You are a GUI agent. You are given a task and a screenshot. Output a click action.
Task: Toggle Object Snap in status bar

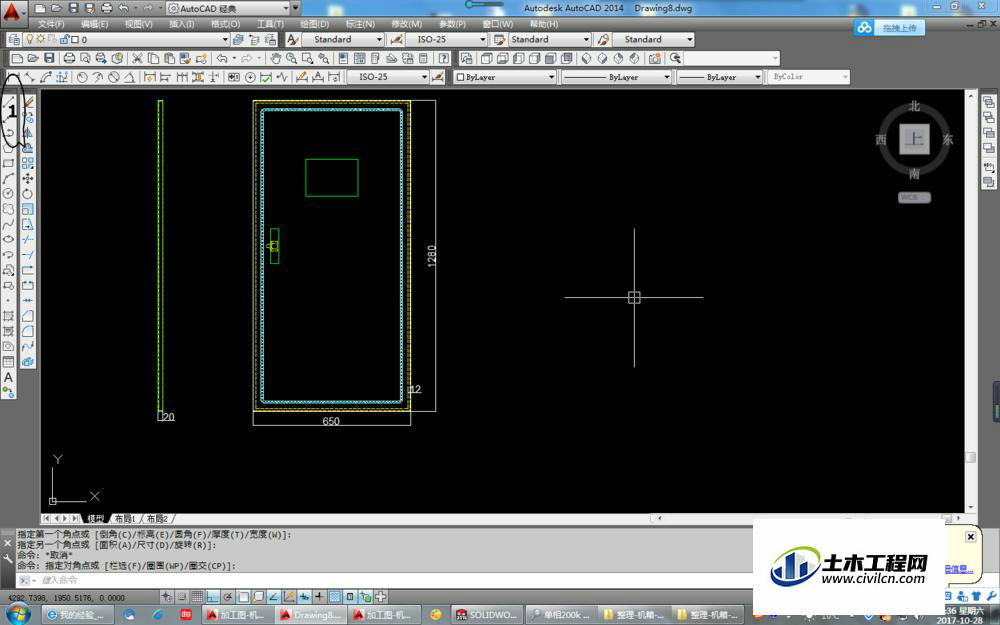[244, 597]
